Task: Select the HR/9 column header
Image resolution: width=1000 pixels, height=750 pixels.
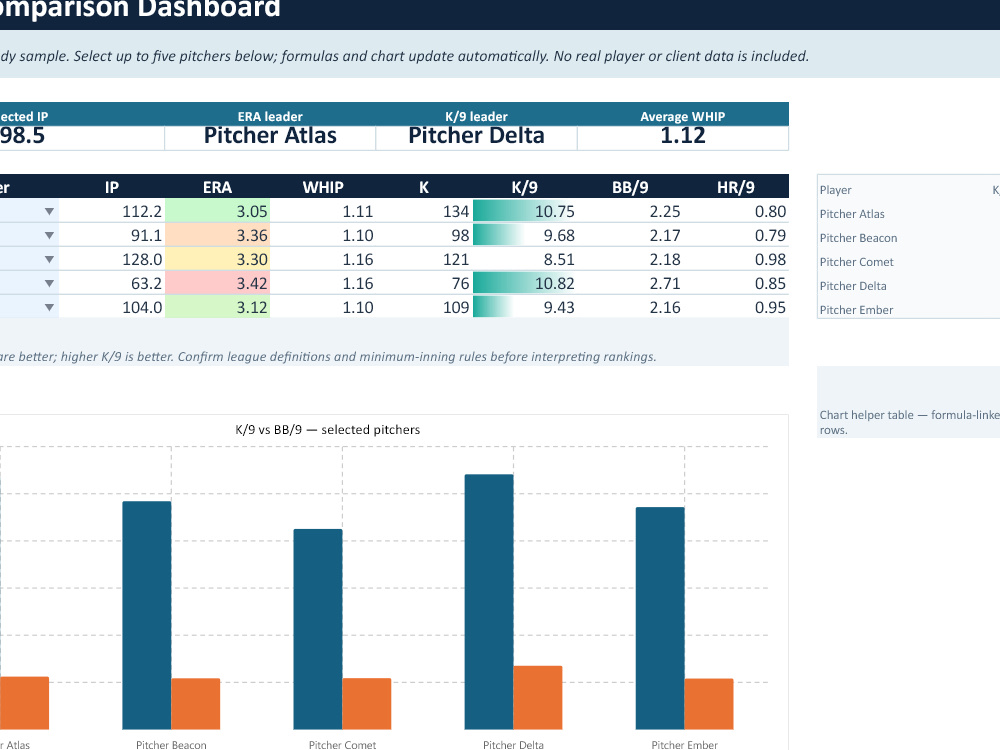Action: [x=735, y=187]
